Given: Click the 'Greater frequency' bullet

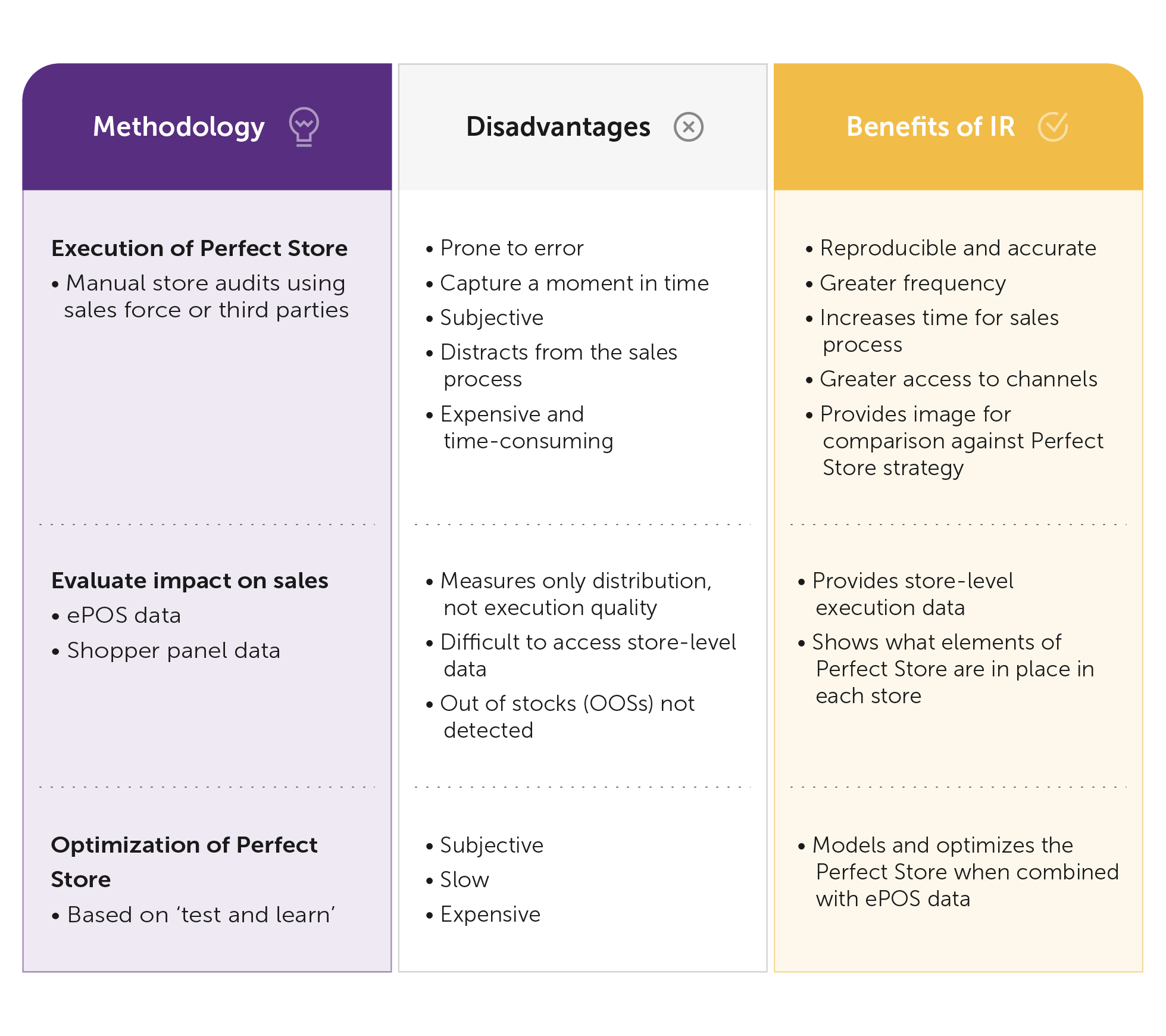Looking at the screenshot, I should (x=912, y=283).
